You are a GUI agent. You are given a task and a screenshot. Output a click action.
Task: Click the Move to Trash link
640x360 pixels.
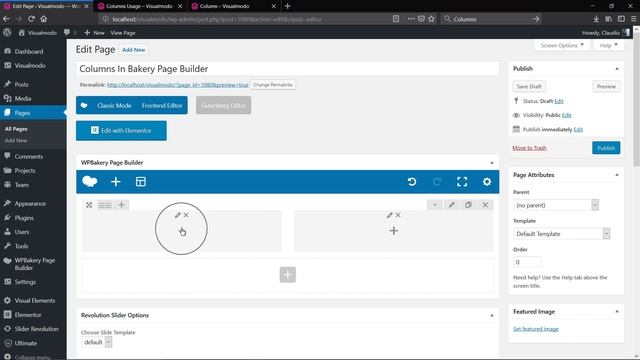point(529,148)
